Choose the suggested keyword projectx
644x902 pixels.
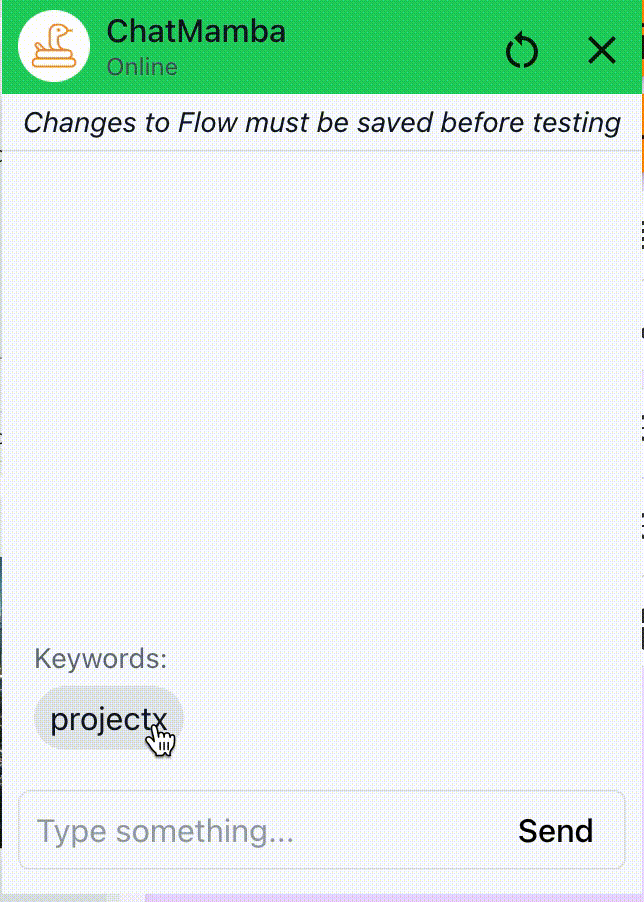(108, 718)
